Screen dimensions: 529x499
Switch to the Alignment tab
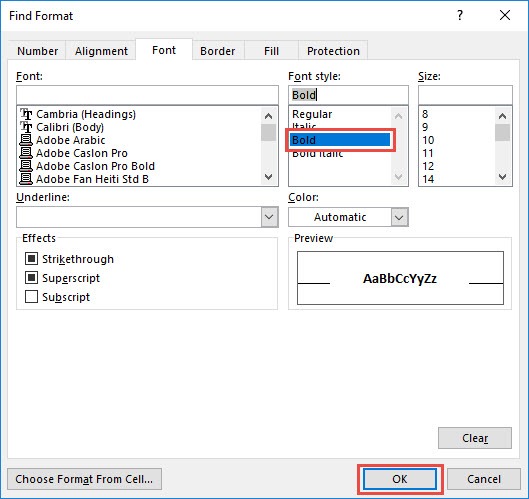(x=101, y=51)
